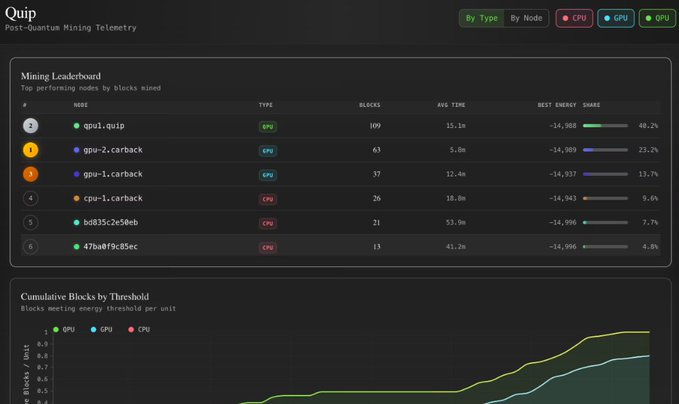Switch to the By Type view
Image resolution: width=679 pixels, height=404 pixels.
pos(482,18)
